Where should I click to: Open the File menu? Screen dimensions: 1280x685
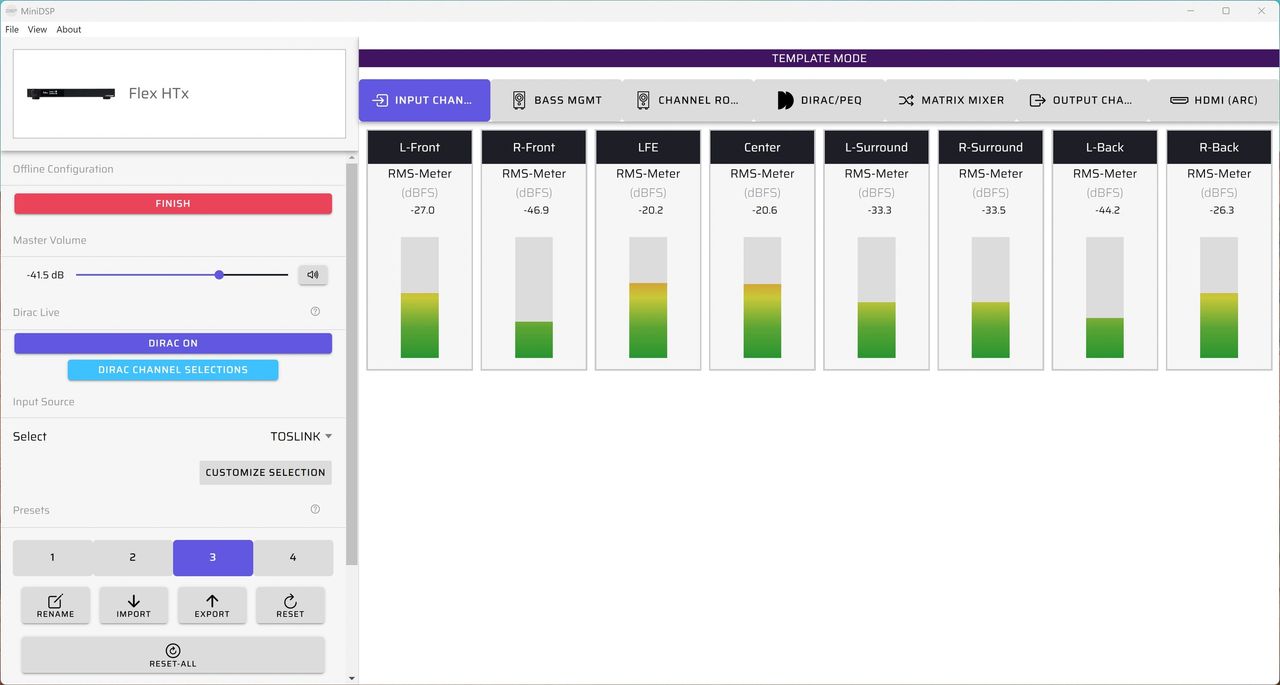point(12,29)
